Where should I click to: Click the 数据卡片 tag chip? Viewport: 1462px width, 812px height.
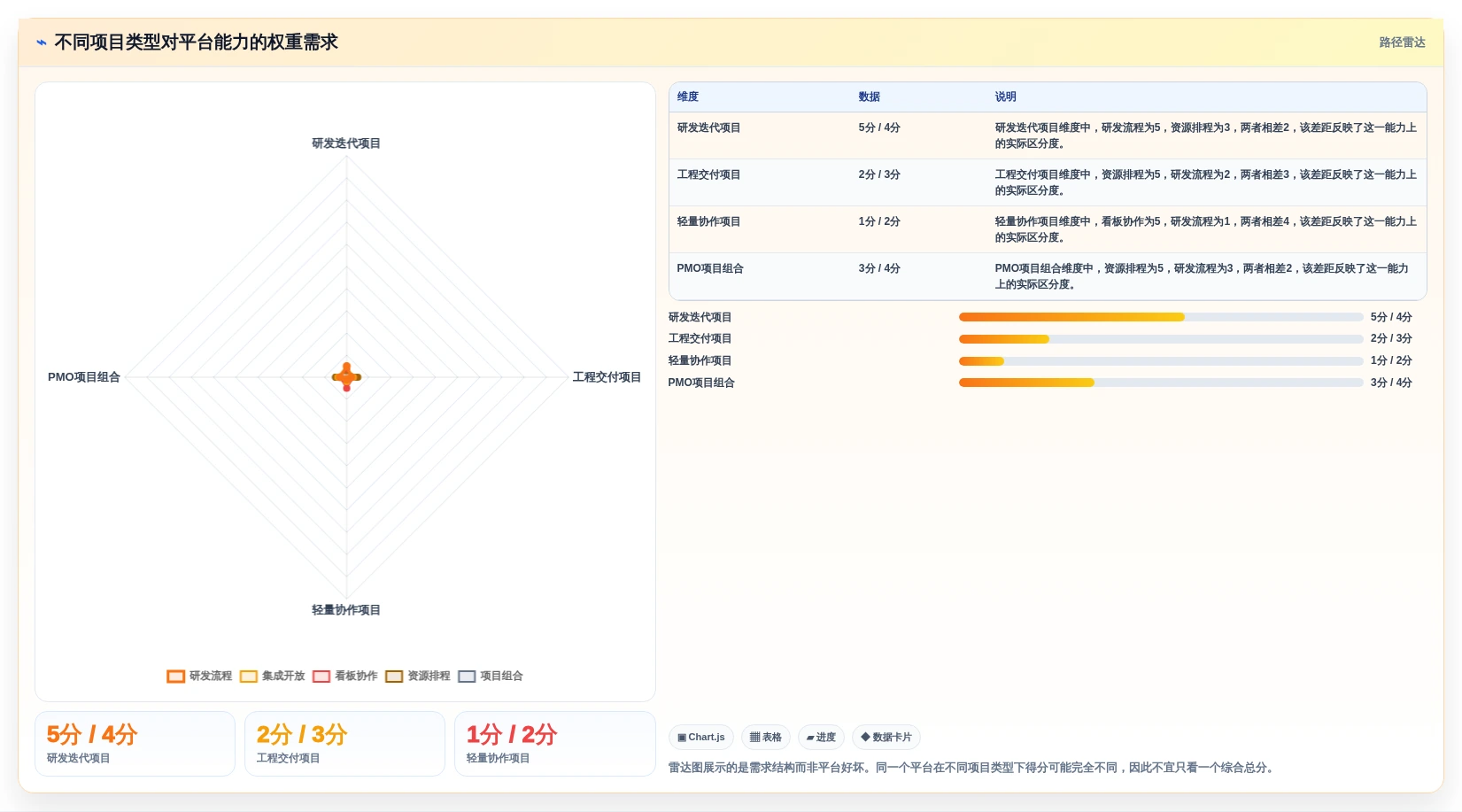[886, 737]
